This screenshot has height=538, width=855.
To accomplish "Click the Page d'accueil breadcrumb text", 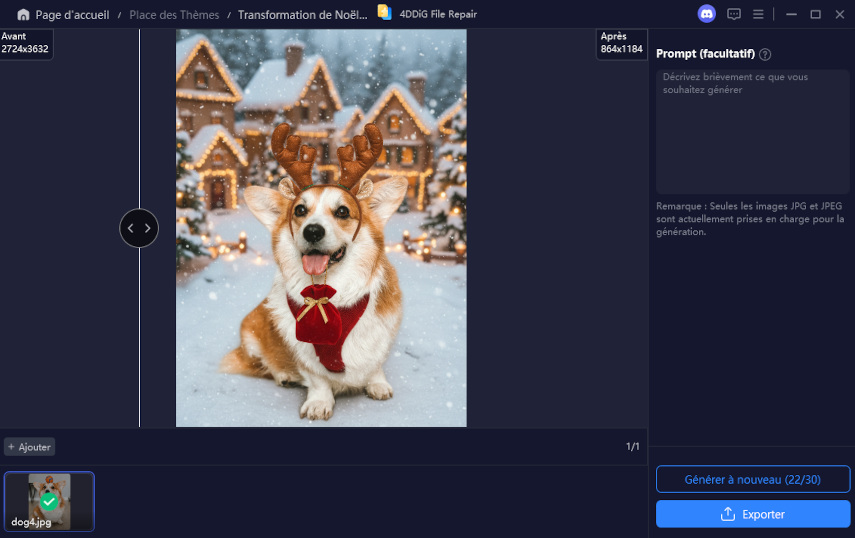I will (x=73, y=15).
